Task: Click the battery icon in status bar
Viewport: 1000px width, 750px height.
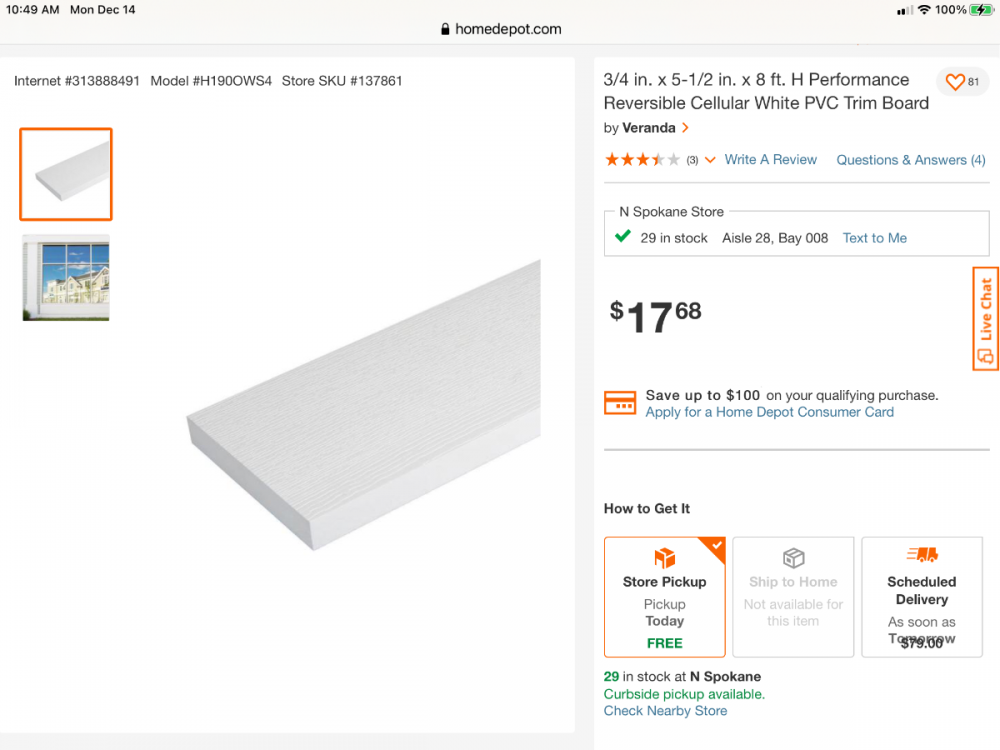Action: coord(981,10)
